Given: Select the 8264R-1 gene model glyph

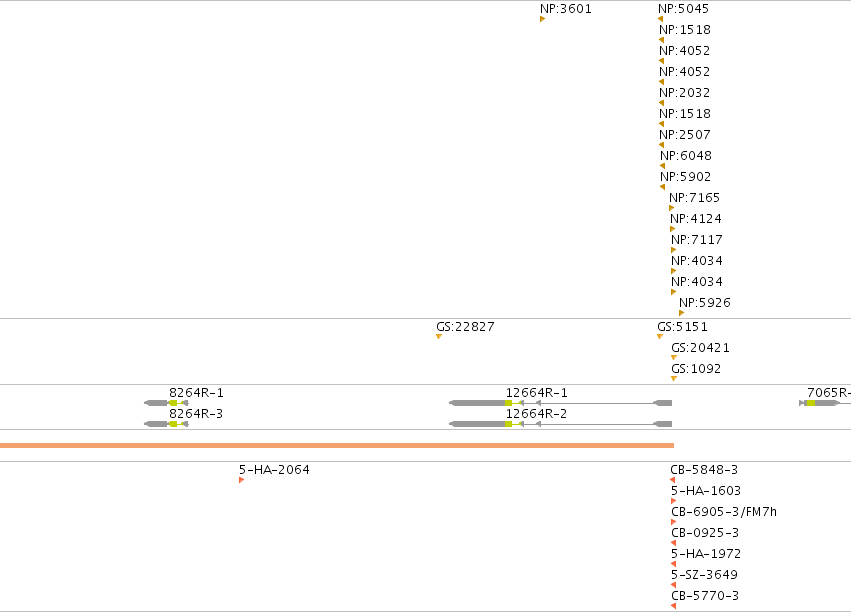Looking at the screenshot, I should coord(166,403).
